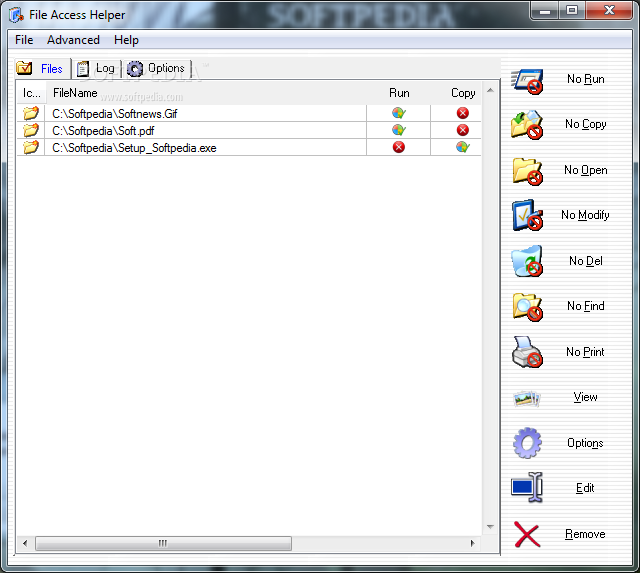The image size is (640, 573).
Task: Maximize the File Access Helper window
Action: 572,11
